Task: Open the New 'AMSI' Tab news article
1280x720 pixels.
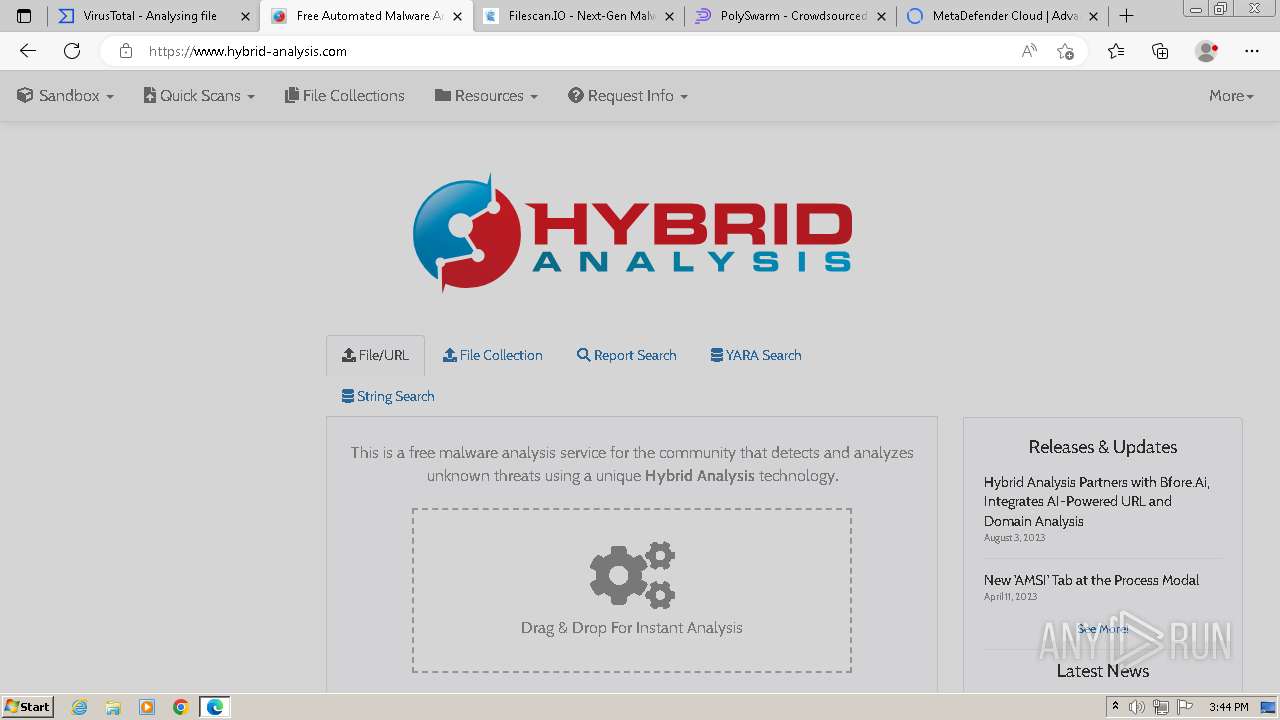Action: 1091,580
